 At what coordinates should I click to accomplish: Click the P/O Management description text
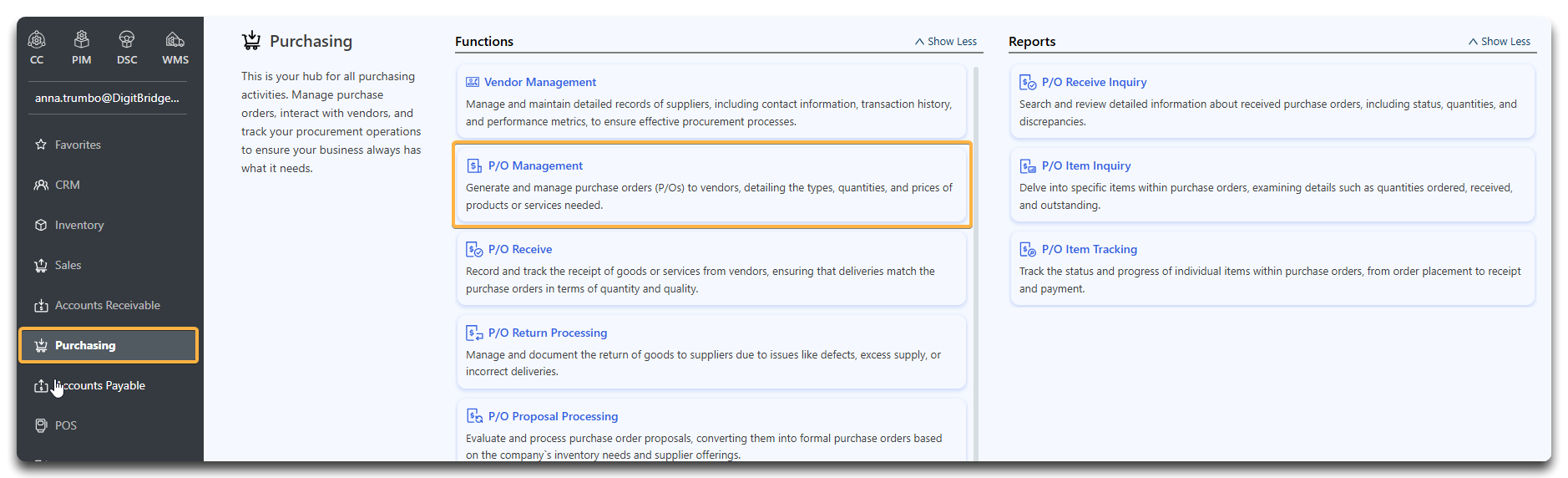[709, 196]
